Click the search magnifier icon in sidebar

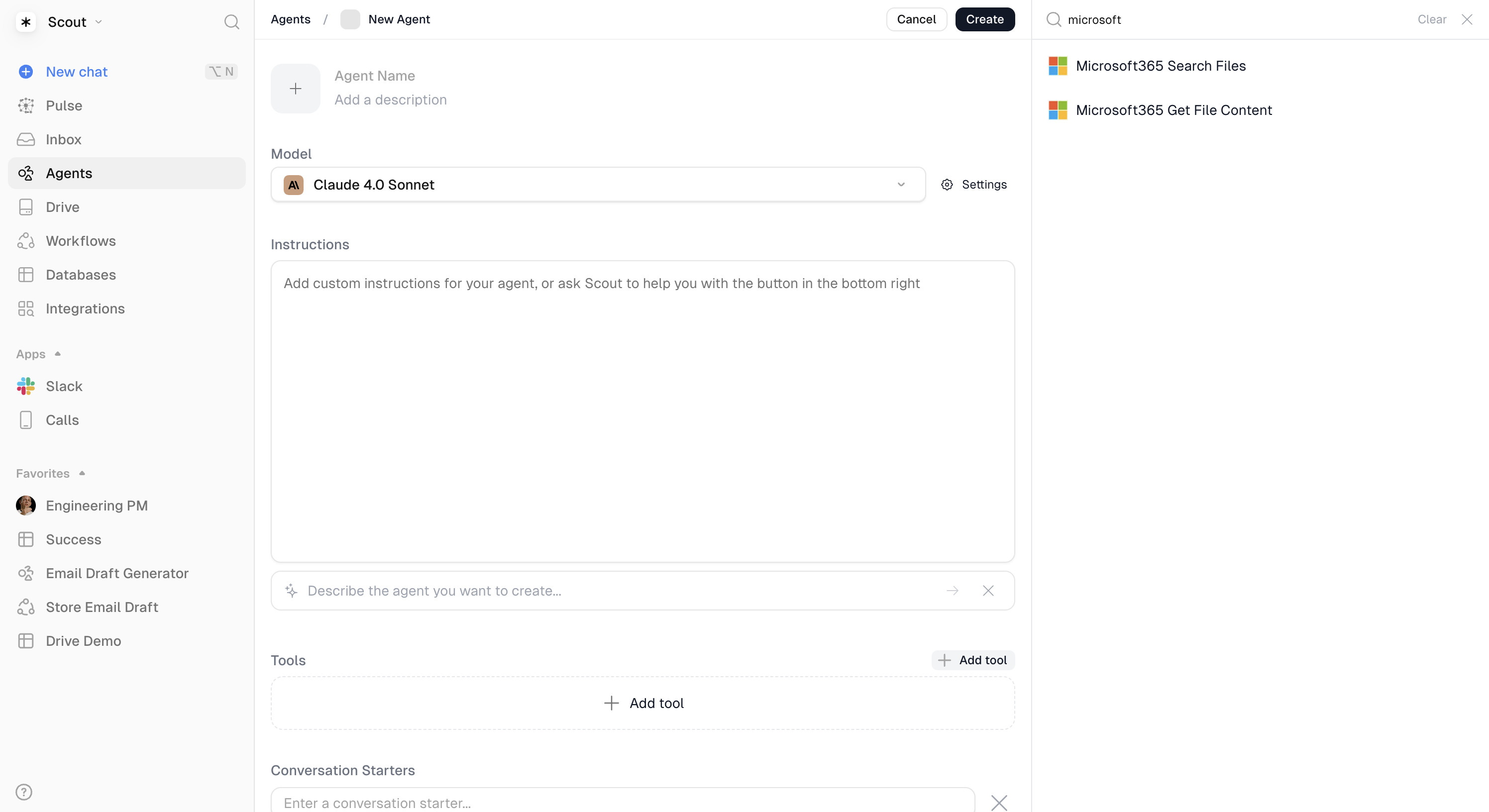231,22
